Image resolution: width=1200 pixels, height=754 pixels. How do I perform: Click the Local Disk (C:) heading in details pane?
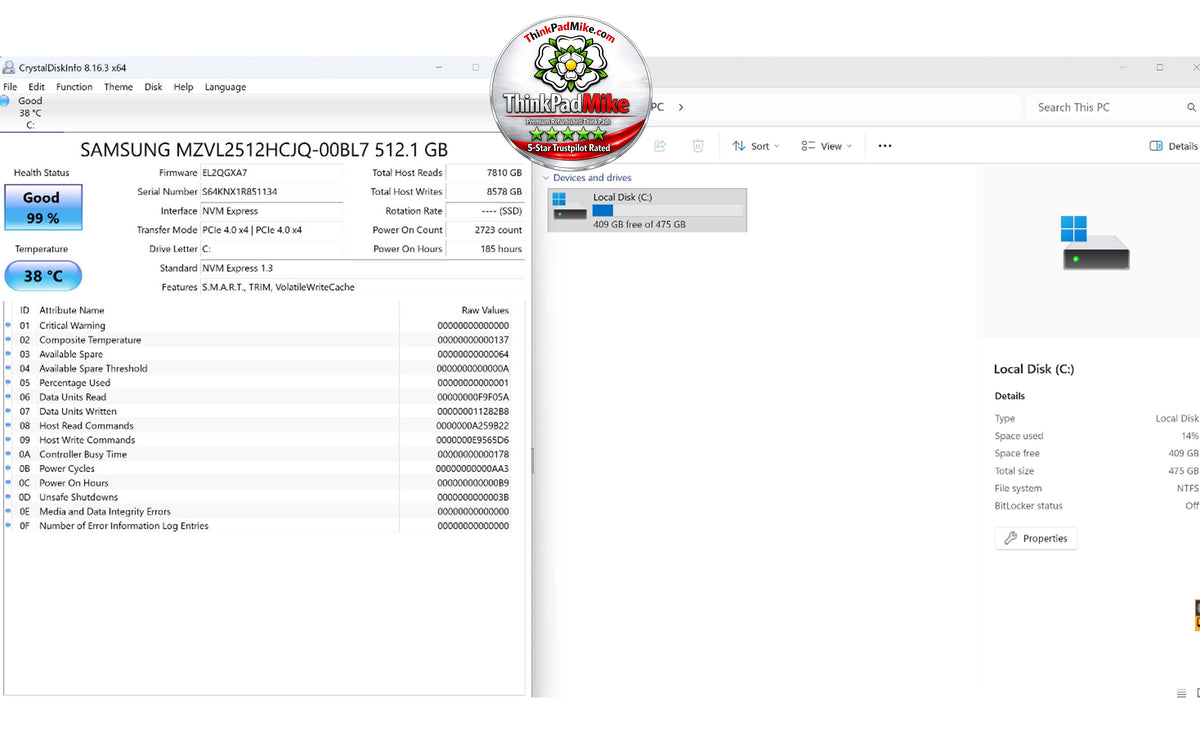tap(1034, 369)
